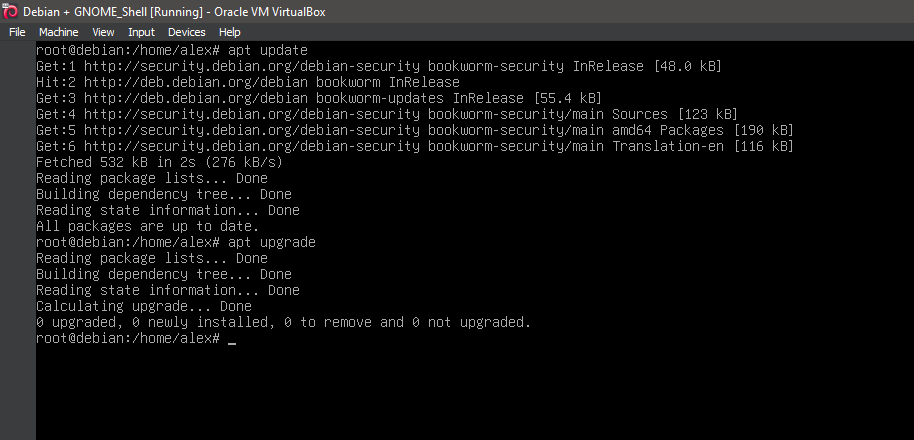The width and height of the screenshot is (914, 440).
Task: Open the Input menu
Action: tap(141, 32)
